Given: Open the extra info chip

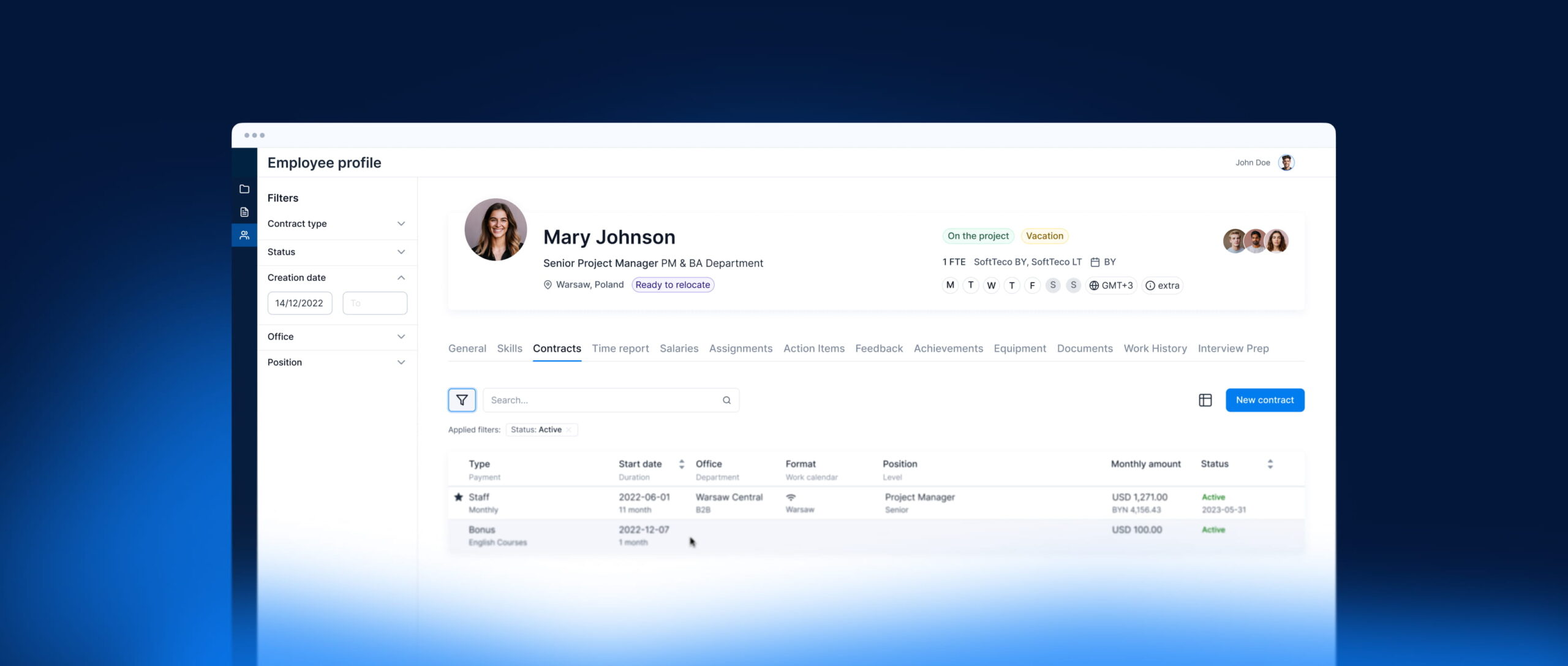Looking at the screenshot, I should [1162, 286].
